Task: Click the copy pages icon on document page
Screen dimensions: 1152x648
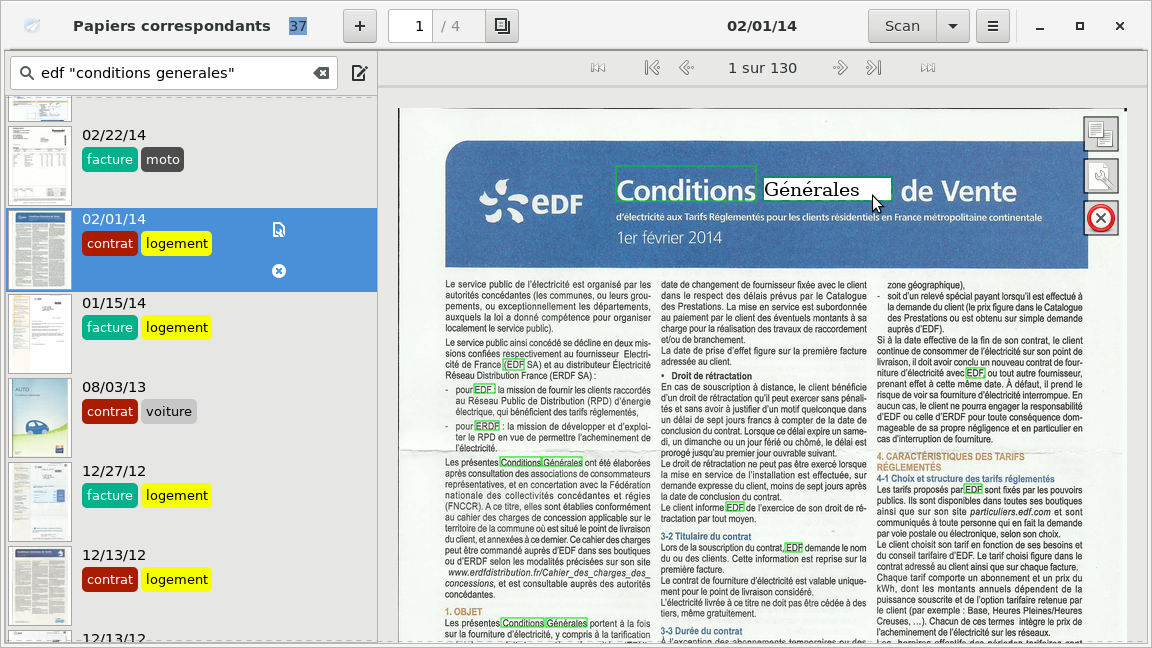Action: pos(1100,133)
